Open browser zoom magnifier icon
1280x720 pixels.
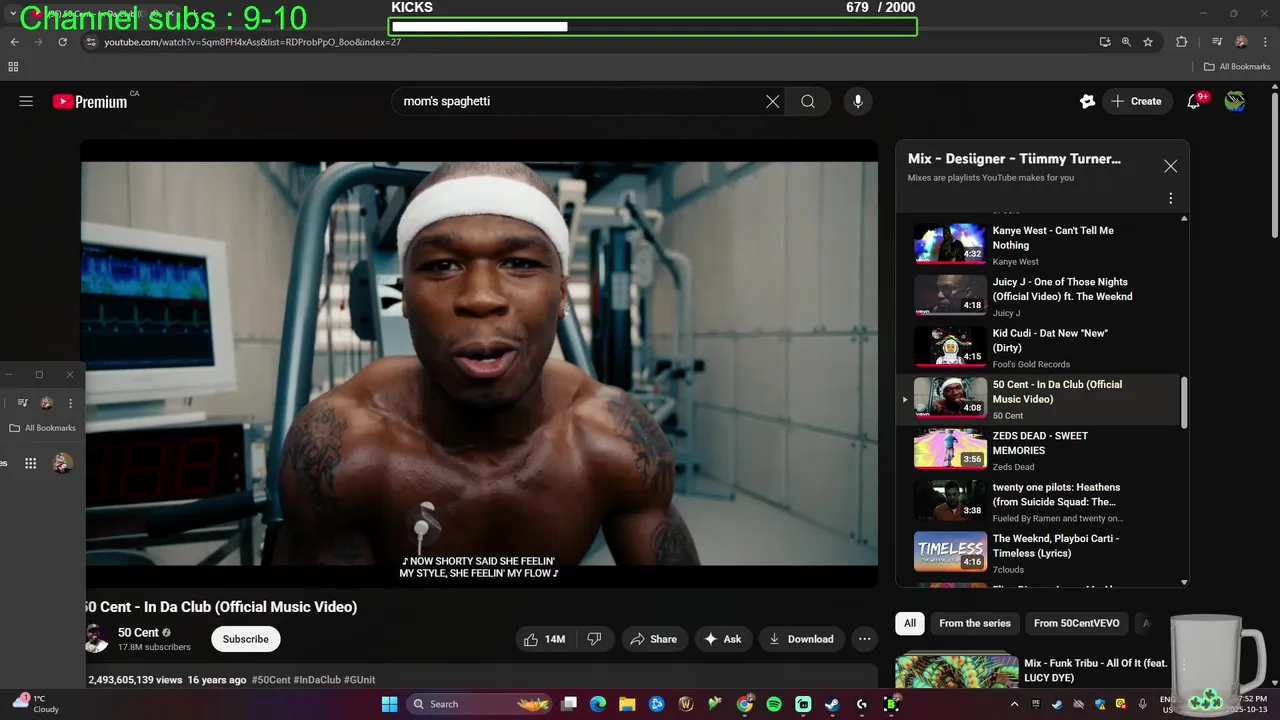(1126, 42)
